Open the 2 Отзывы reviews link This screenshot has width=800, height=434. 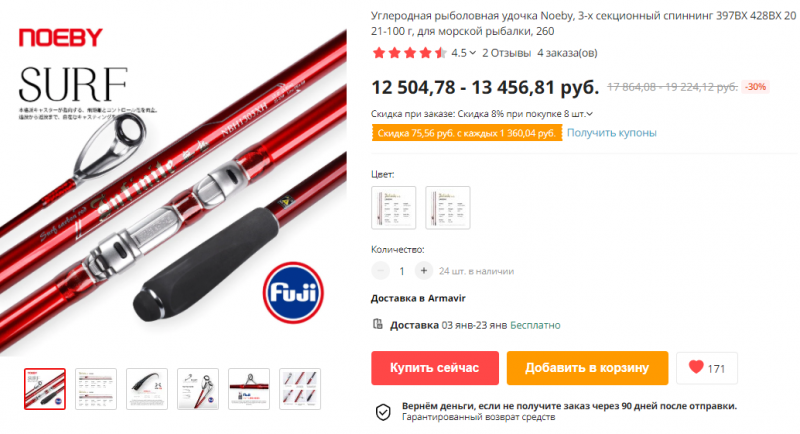[507, 53]
